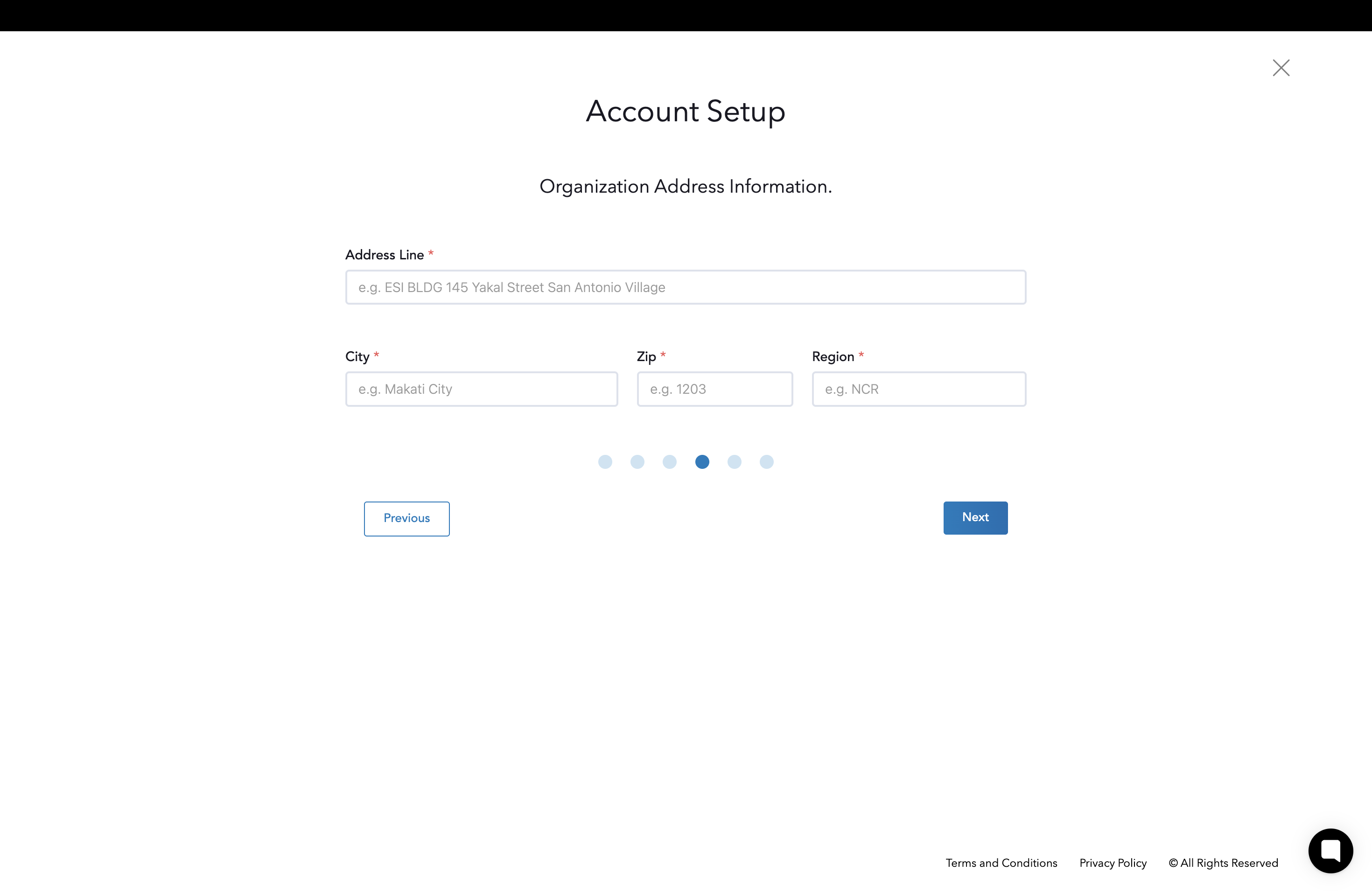Image resolution: width=1372 pixels, height=892 pixels.
Task: Click the Organization Address Information subtitle
Action: [686, 186]
